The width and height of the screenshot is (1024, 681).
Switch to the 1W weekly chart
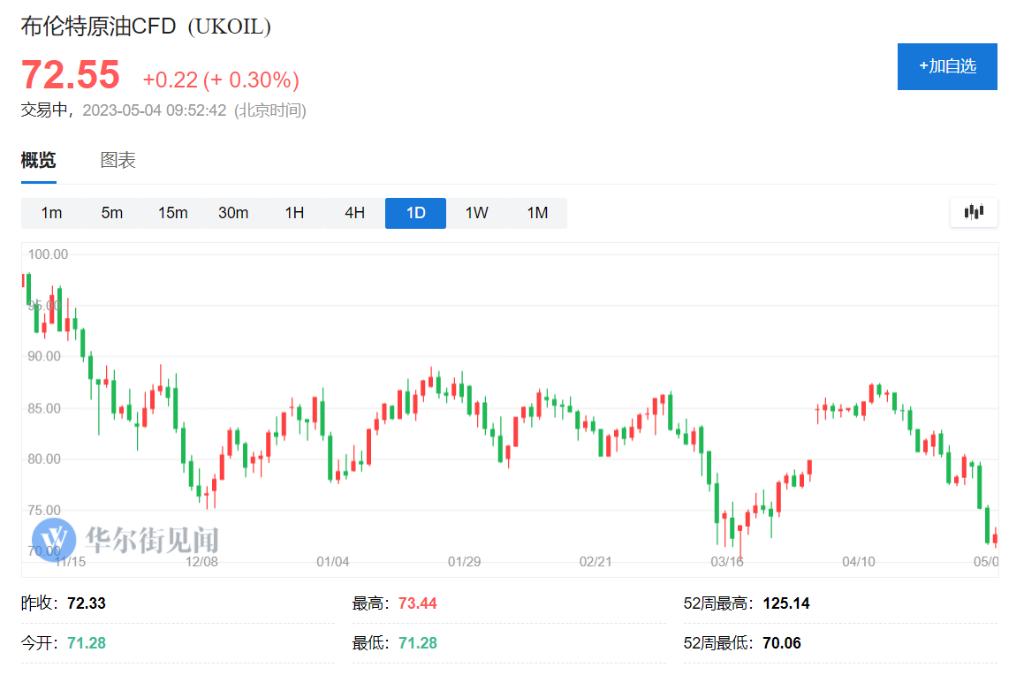point(477,213)
